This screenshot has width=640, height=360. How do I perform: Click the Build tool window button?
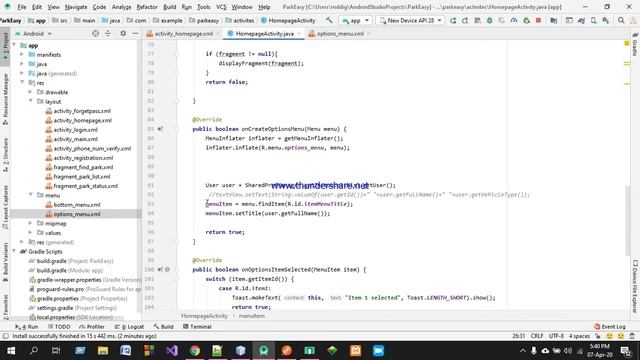tap(163, 327)
